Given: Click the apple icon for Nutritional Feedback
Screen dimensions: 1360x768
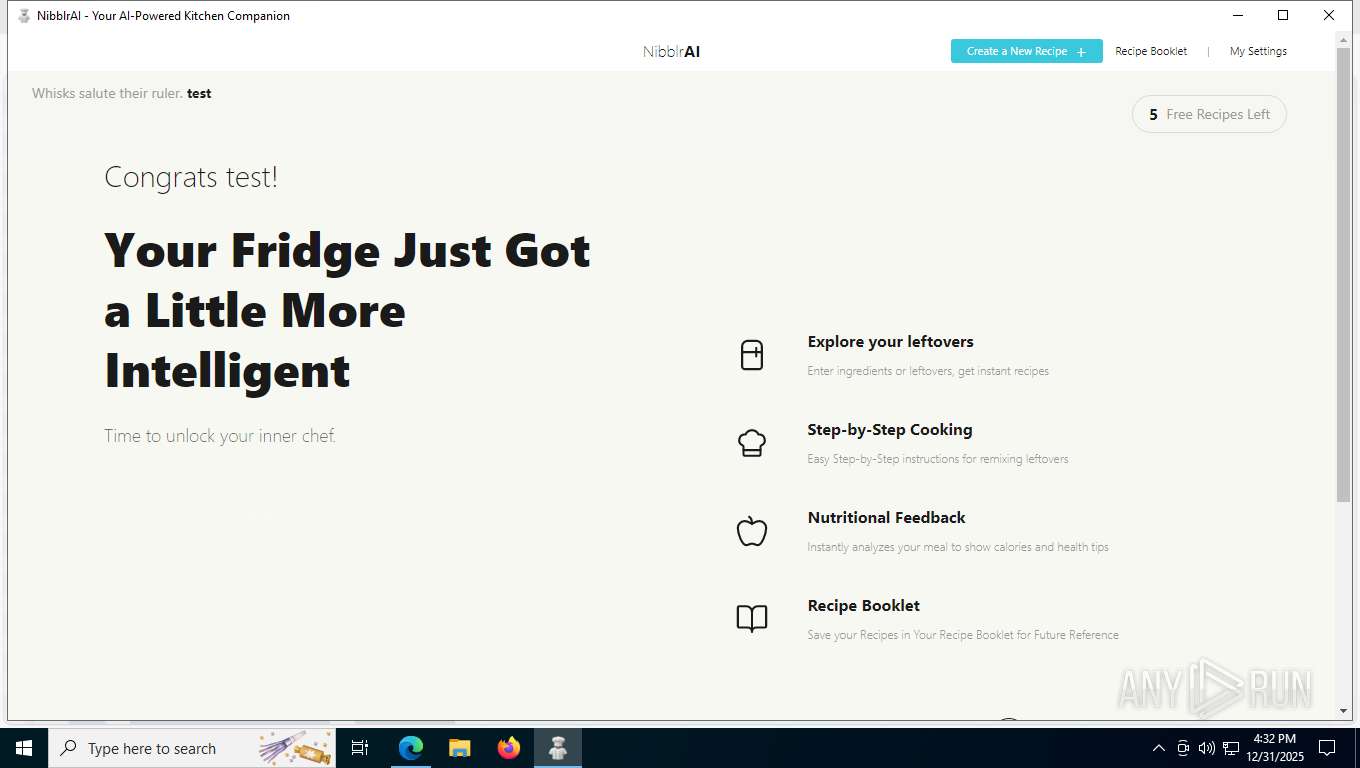Looking at the screenshot, I should (x=752, y=531).
